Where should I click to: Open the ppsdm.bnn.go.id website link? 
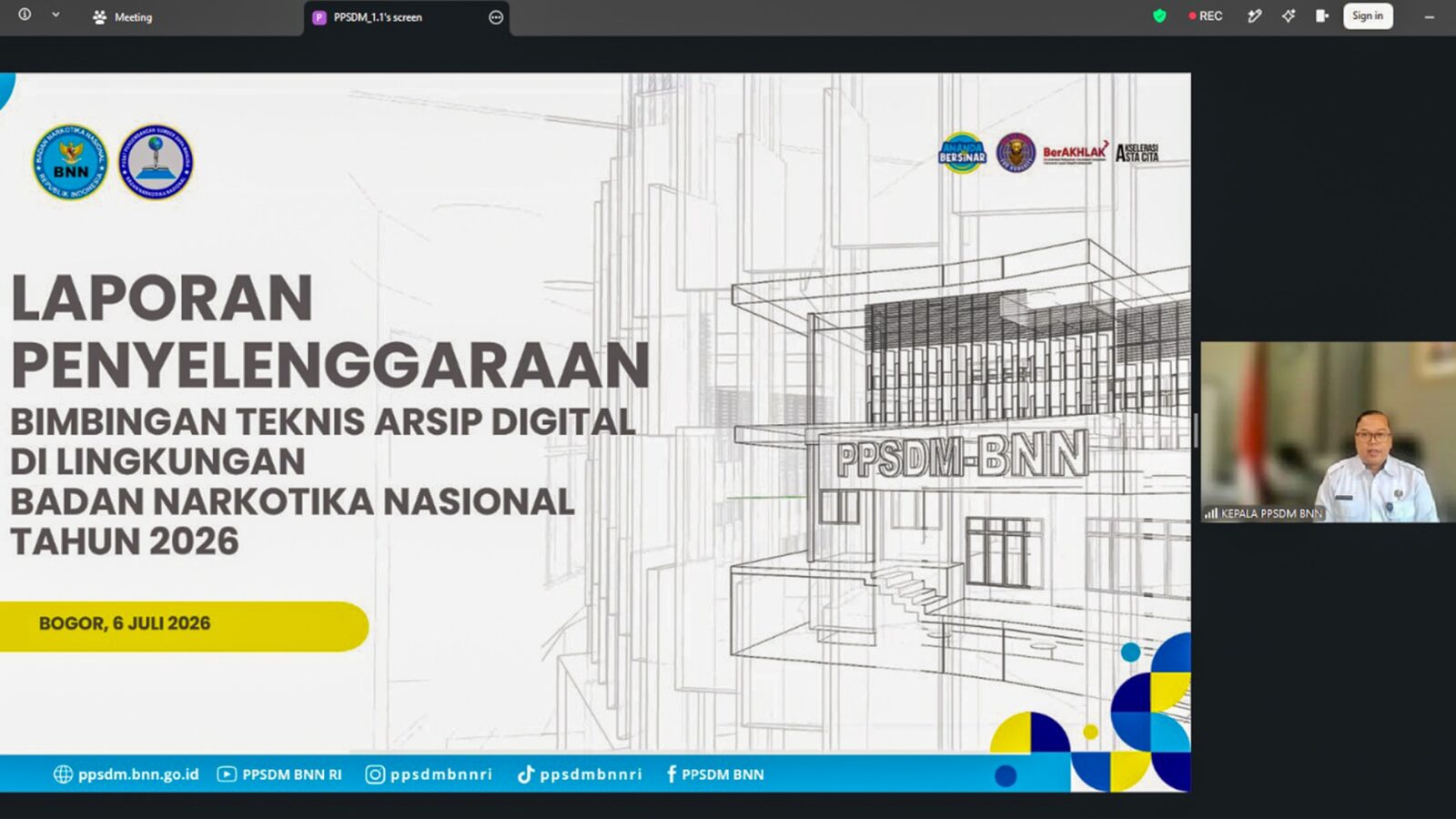click(x=126, y=774)
